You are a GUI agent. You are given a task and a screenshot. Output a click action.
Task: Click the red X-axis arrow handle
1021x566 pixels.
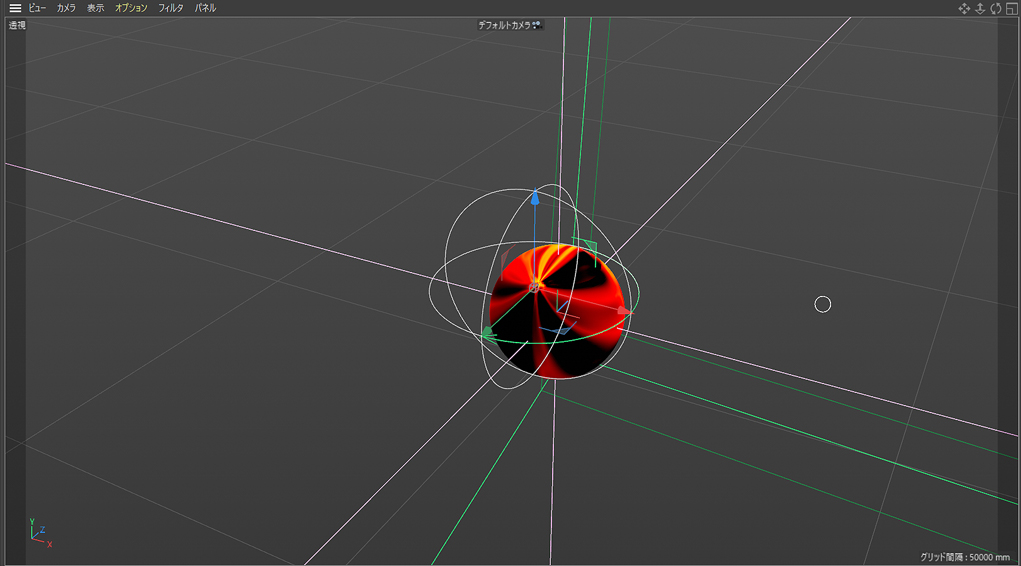[x=623, y=311]
